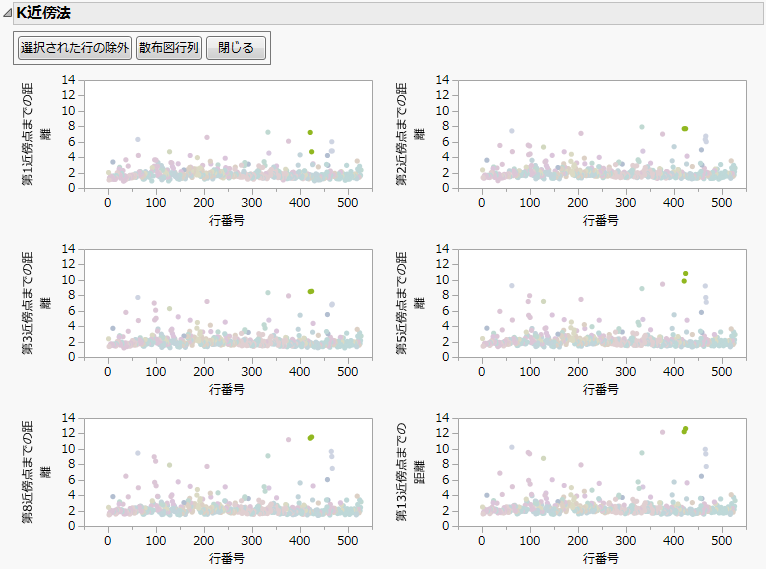This screenshot has height=569, width=766.
Task: Click the 第2近傍点までの距離 y-axis label
Action: [409, 134]
